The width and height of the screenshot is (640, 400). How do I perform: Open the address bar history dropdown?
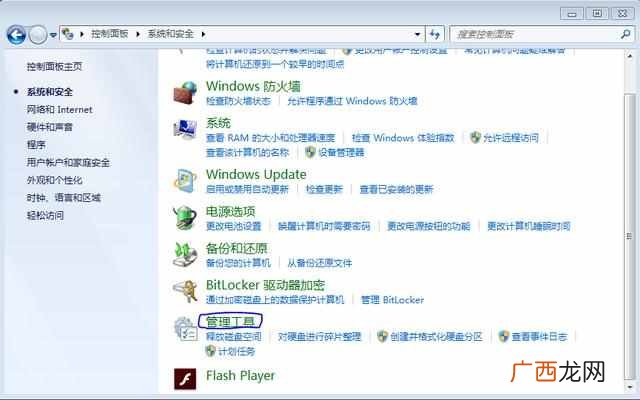417,34
